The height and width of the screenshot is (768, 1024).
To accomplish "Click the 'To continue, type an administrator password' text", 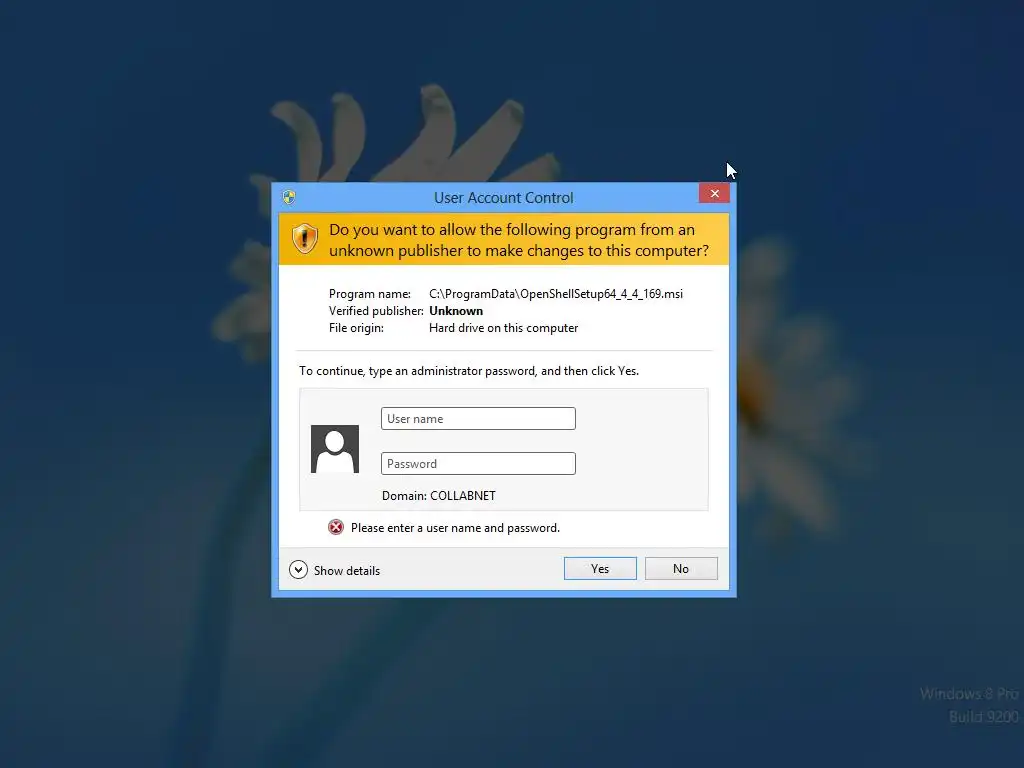I will (469, 371).
